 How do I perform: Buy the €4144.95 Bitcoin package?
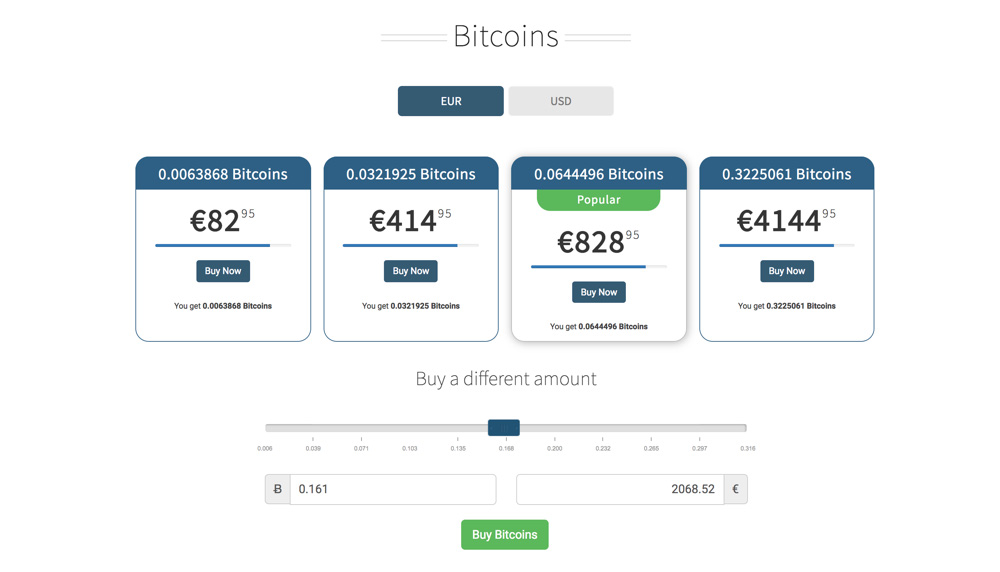point(786,271)
